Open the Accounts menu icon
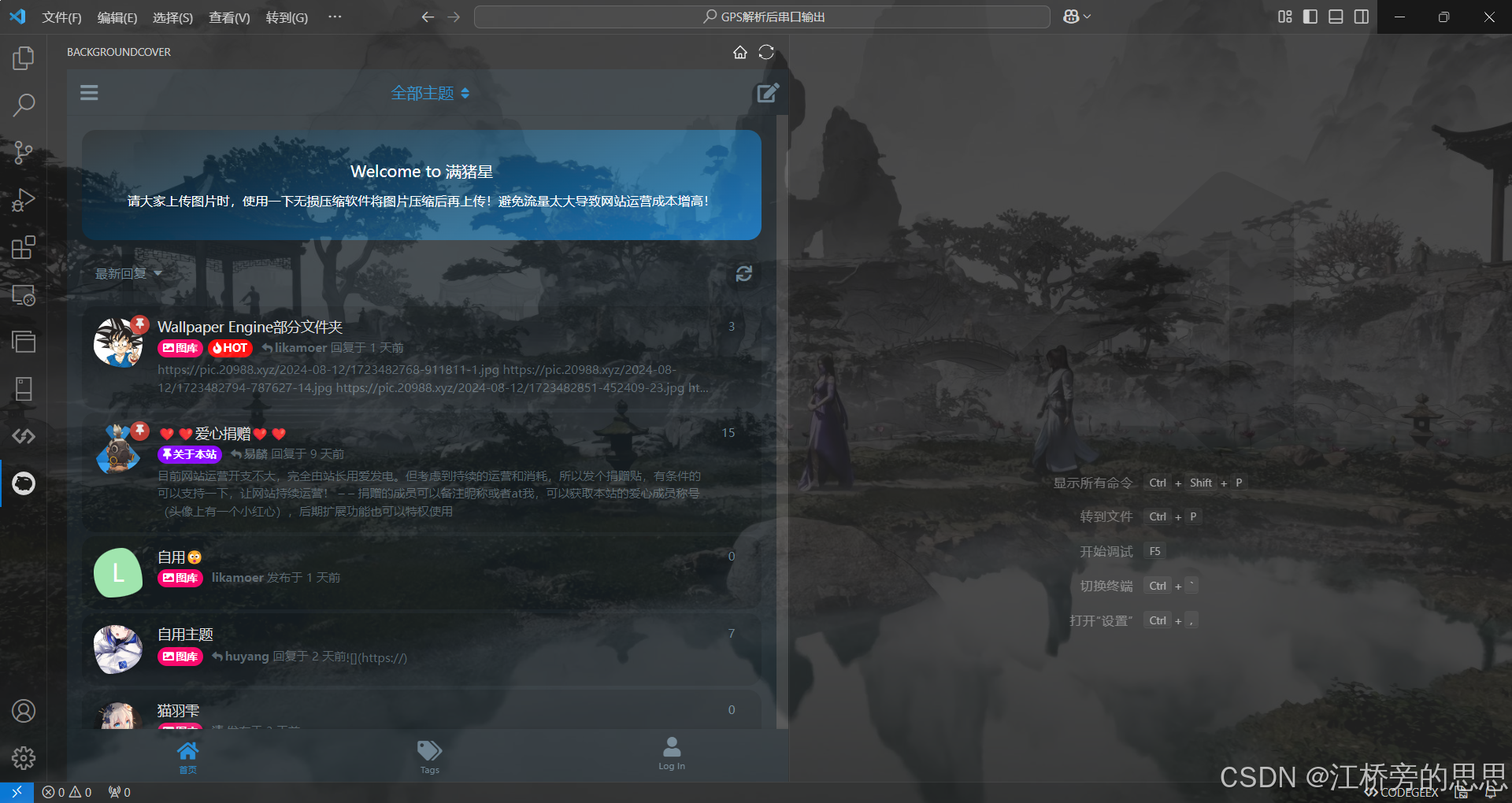This screenshot has height=803, width=1512. pyautogui.click(x=24, y=711)
